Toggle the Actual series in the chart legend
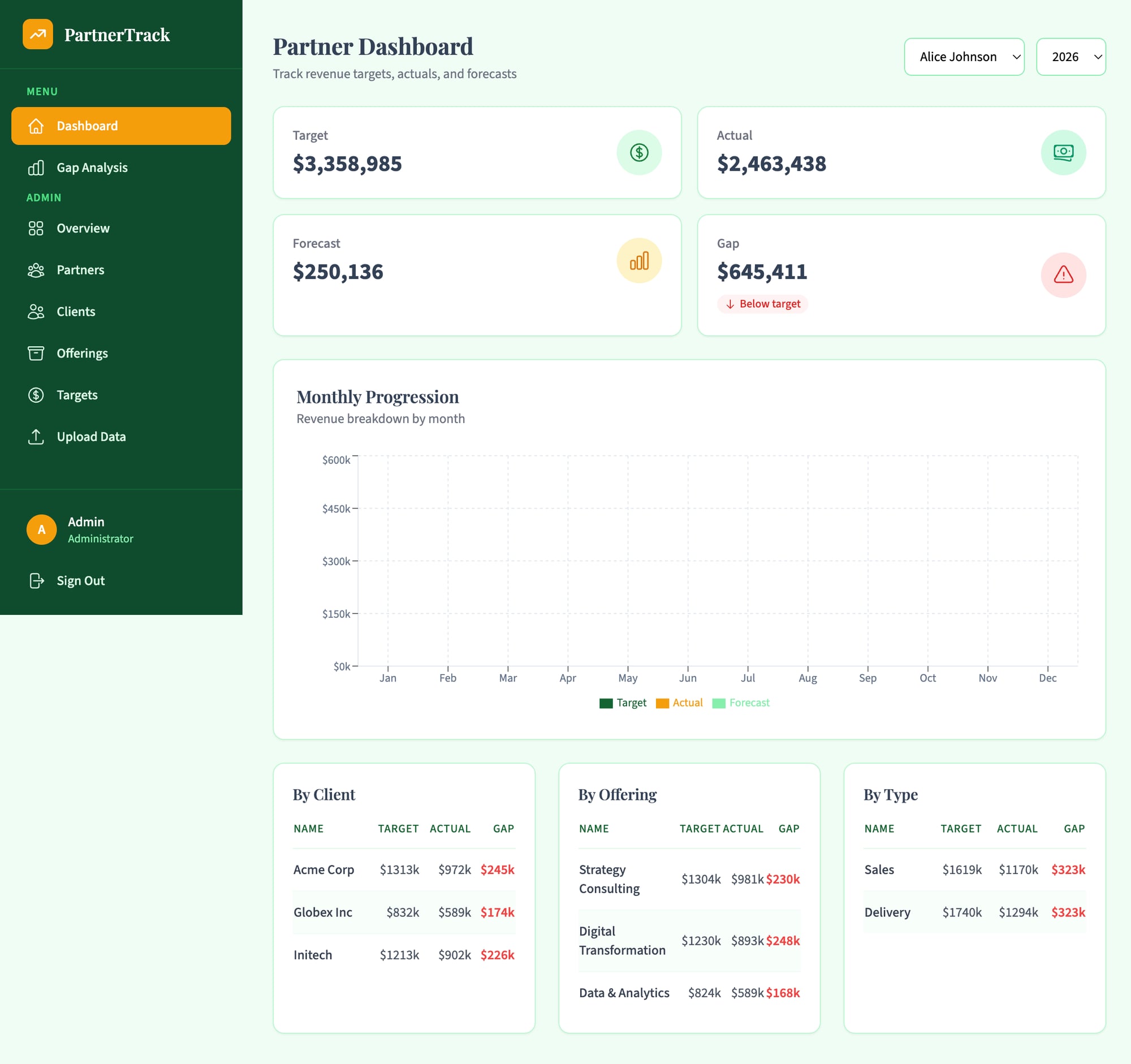This screenshot has height=1064, width=1131. [x=679, y=703]
